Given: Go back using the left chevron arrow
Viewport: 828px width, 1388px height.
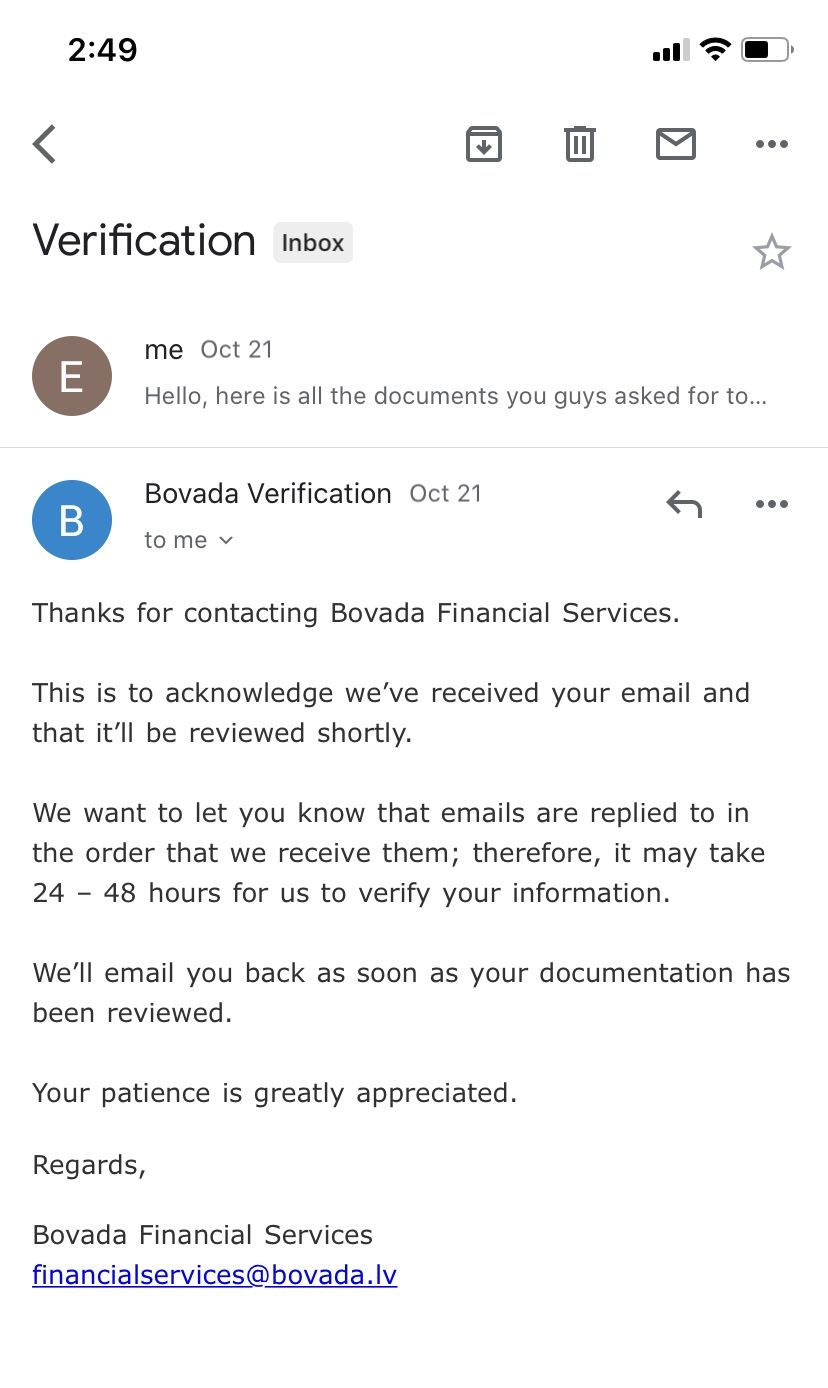Looking at the screenshot, I should 45,144.
